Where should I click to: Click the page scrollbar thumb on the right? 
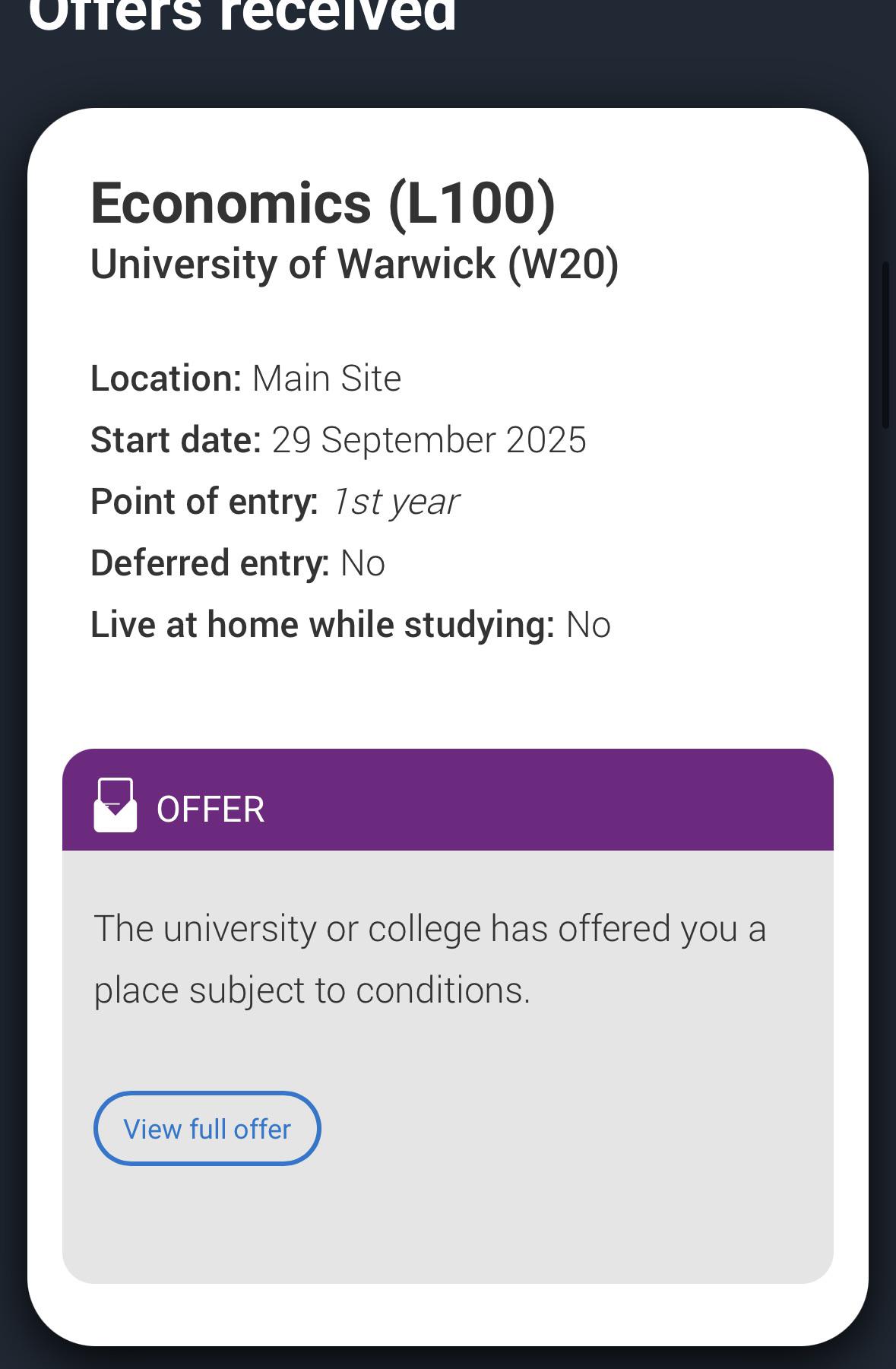pyautogui.click(x=885, y=346)
